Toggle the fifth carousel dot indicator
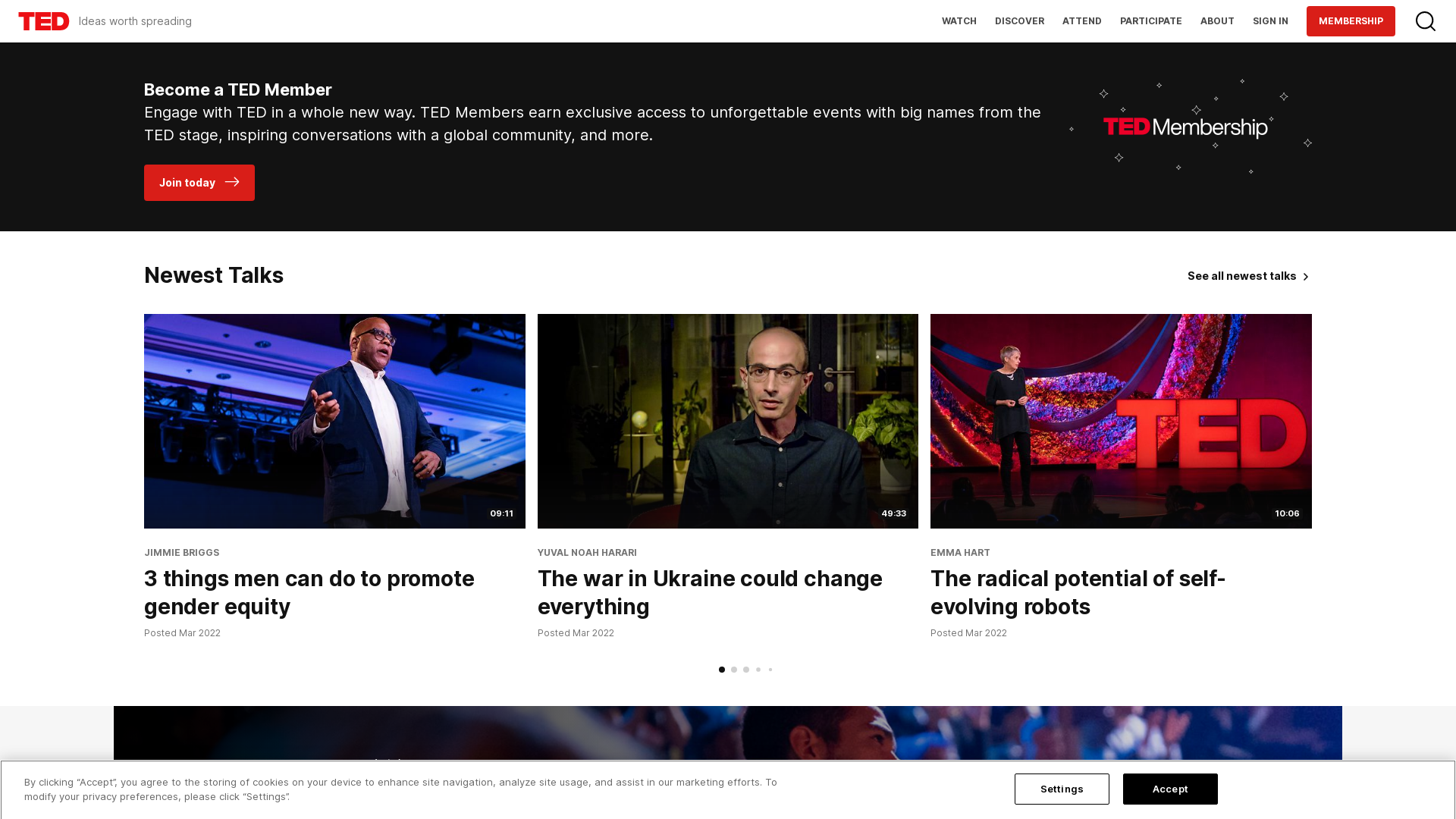The height and width of the screenshot is (819, 1456). [x=770, y=669]
